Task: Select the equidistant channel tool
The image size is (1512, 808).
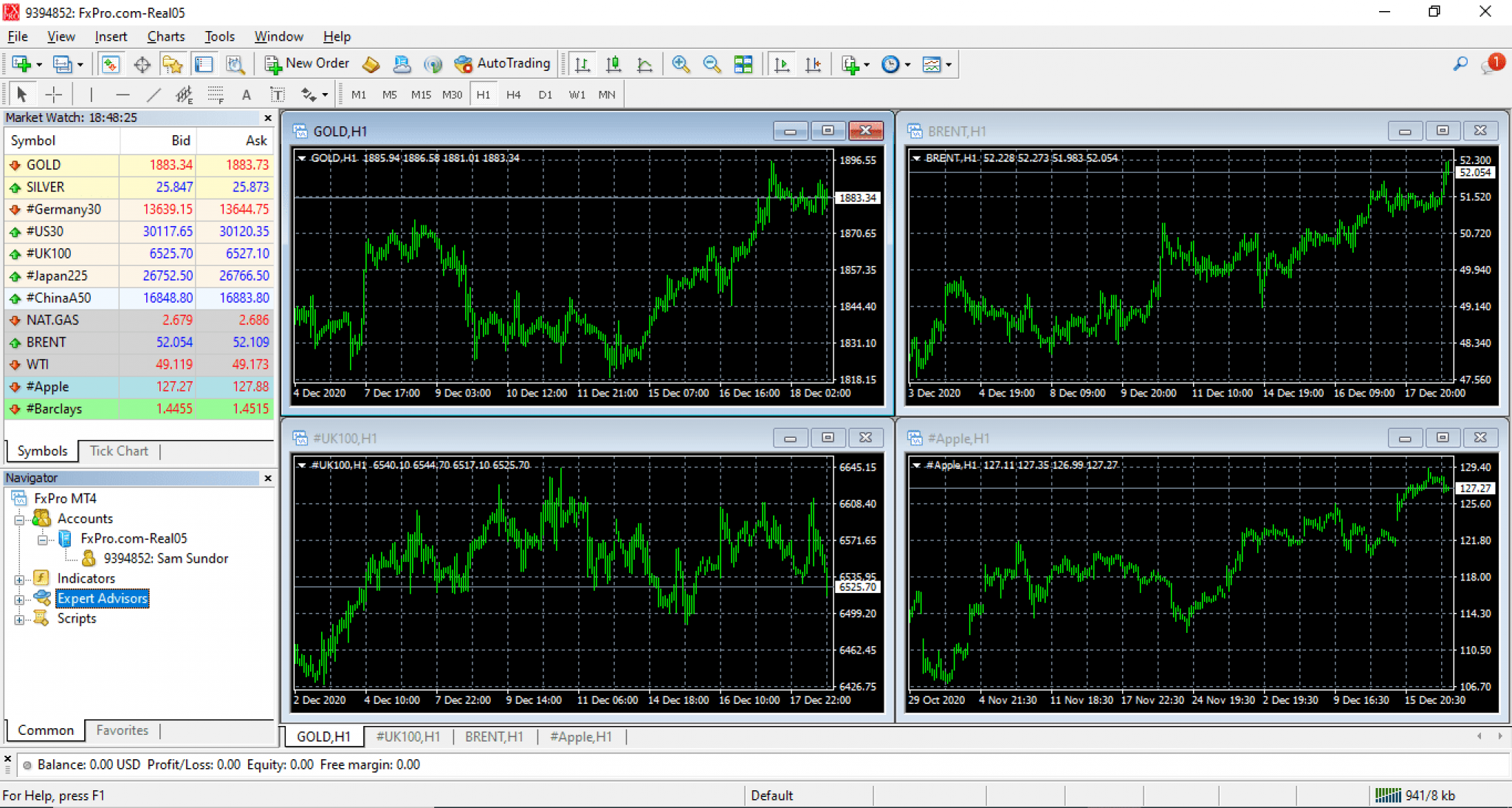Action: tap(184, 95)
